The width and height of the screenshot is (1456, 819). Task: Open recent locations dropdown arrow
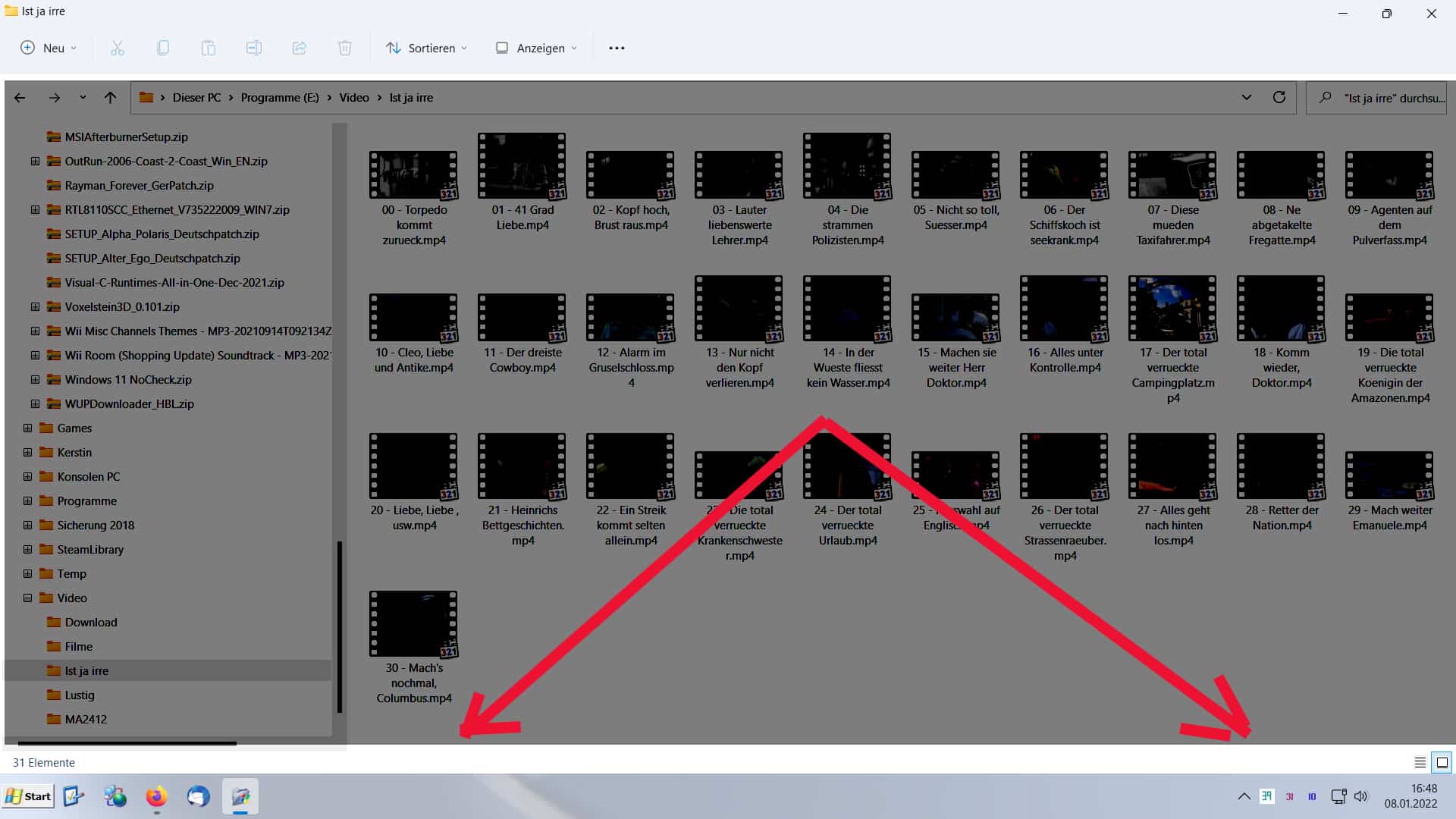pos(83,98)
